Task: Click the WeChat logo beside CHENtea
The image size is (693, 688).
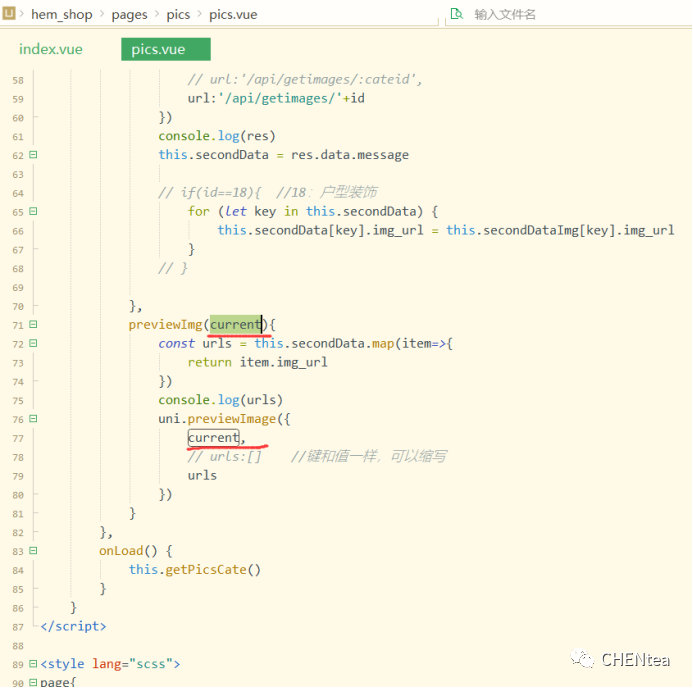Action: [582, 659]
